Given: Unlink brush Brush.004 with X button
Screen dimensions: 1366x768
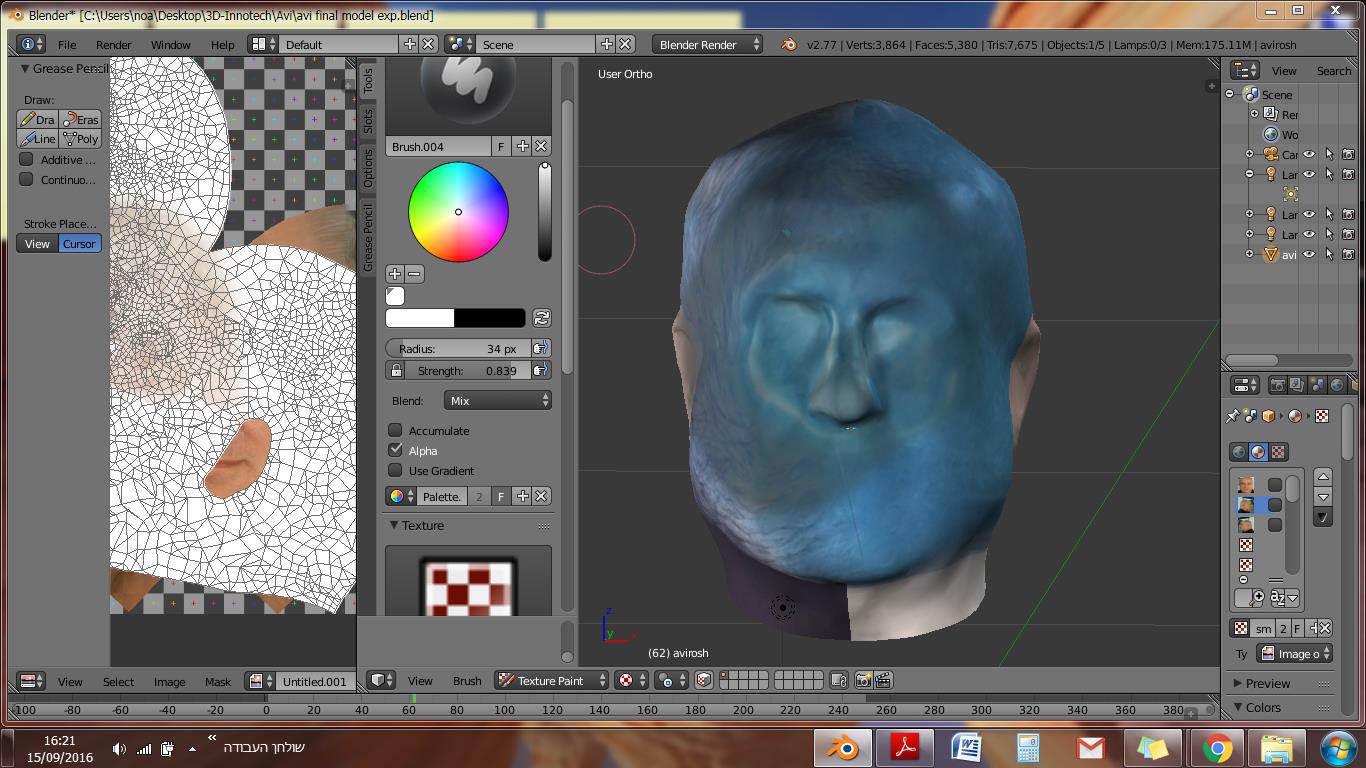Looking at the screenshot, I should coord(541,146).
